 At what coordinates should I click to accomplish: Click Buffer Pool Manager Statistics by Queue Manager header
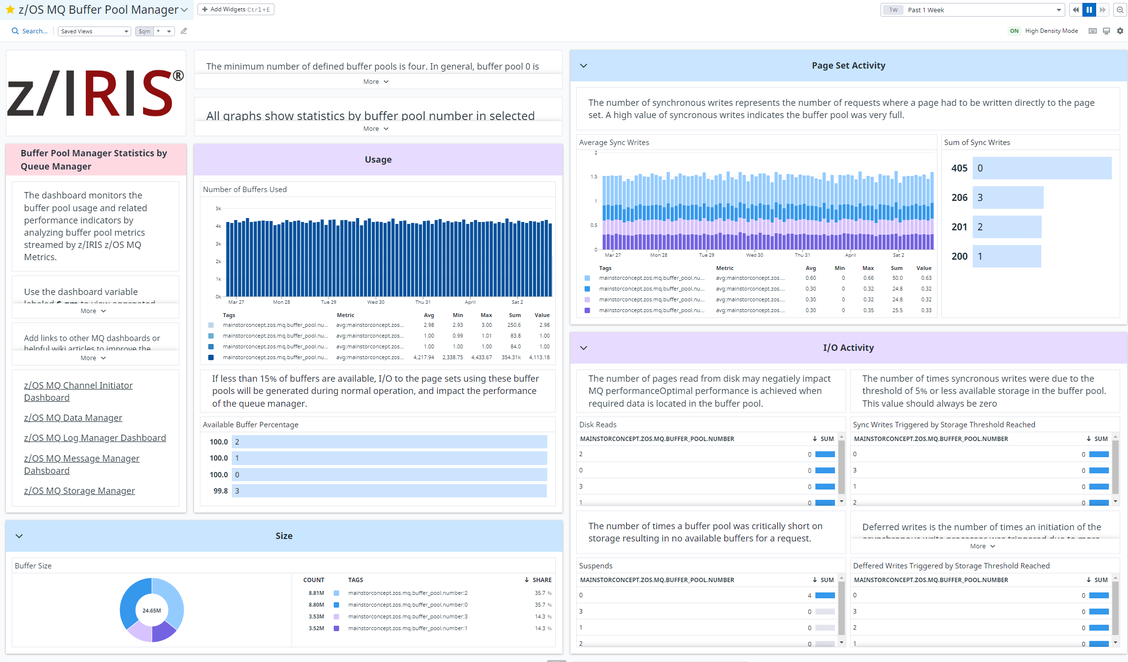(94, 160)
